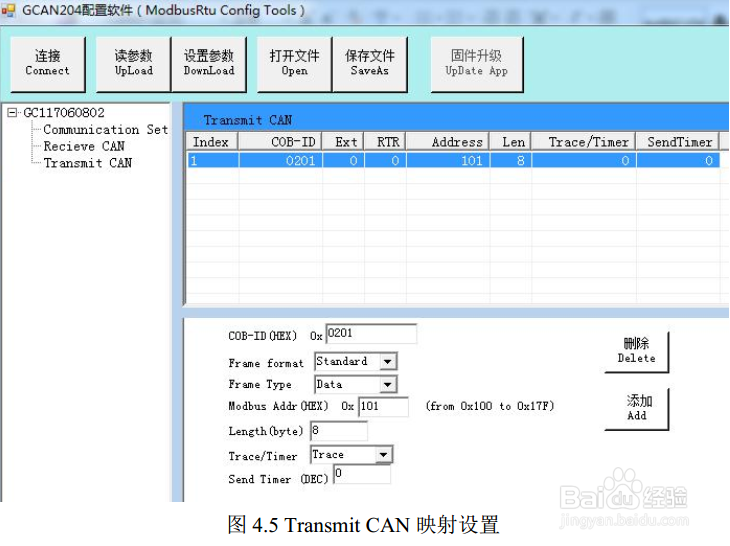Viewport: 730px width, 546px height.
Task: Click the COB-ID (HEX) input field
Action: 371,334
